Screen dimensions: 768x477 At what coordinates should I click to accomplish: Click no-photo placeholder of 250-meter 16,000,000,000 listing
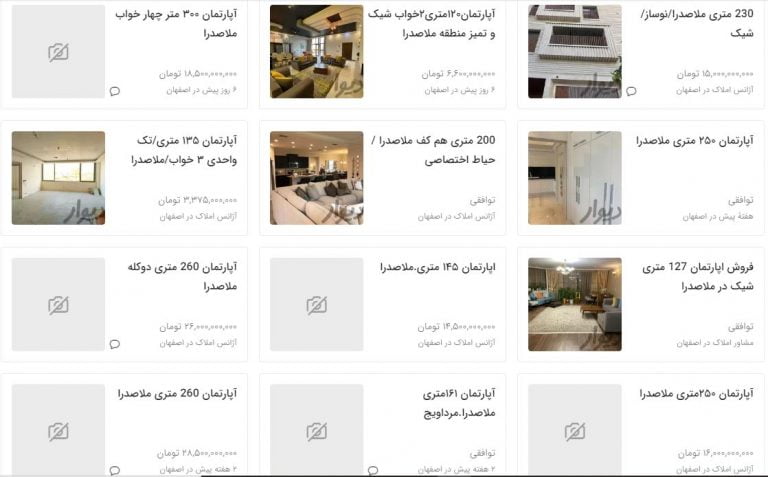(x=575, y=430)
